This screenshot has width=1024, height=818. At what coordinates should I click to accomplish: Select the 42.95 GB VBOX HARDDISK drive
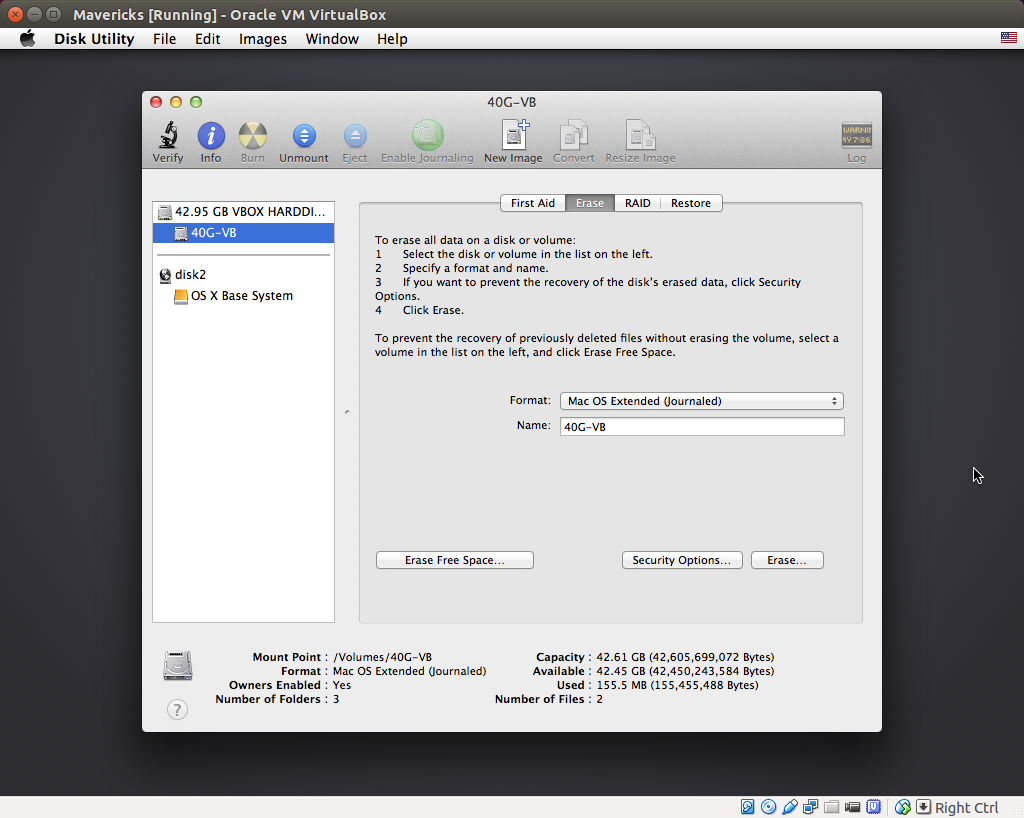click(243, 212)
